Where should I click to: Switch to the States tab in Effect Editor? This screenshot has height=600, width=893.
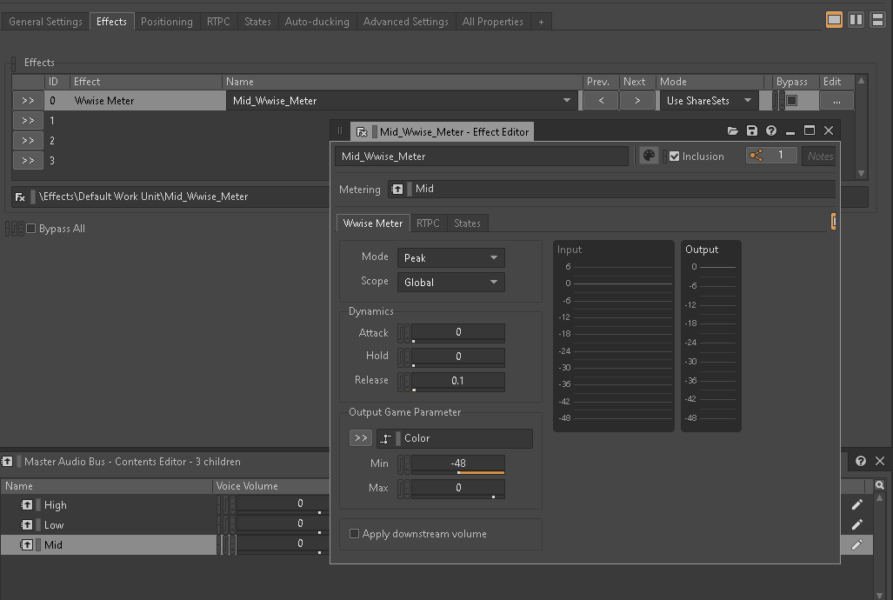467,223
